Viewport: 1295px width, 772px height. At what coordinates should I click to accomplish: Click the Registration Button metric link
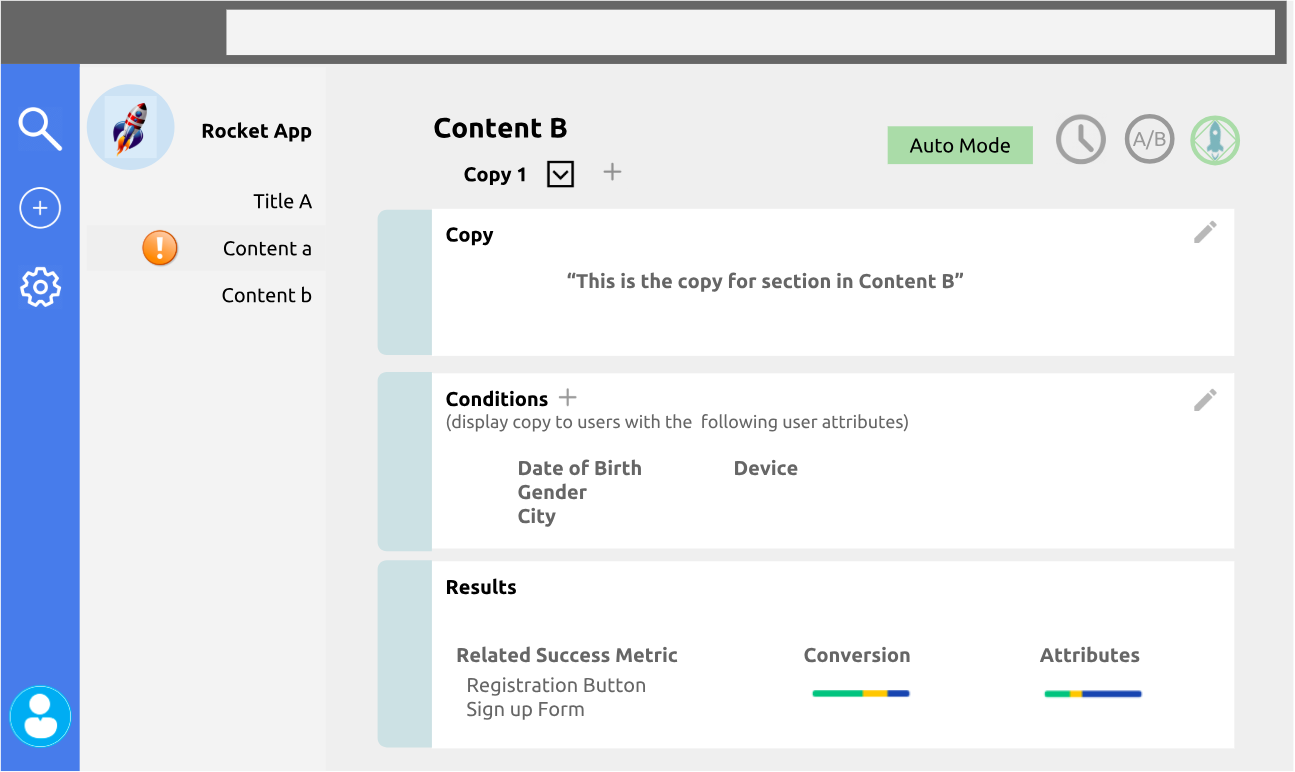(x=556, y=685)
